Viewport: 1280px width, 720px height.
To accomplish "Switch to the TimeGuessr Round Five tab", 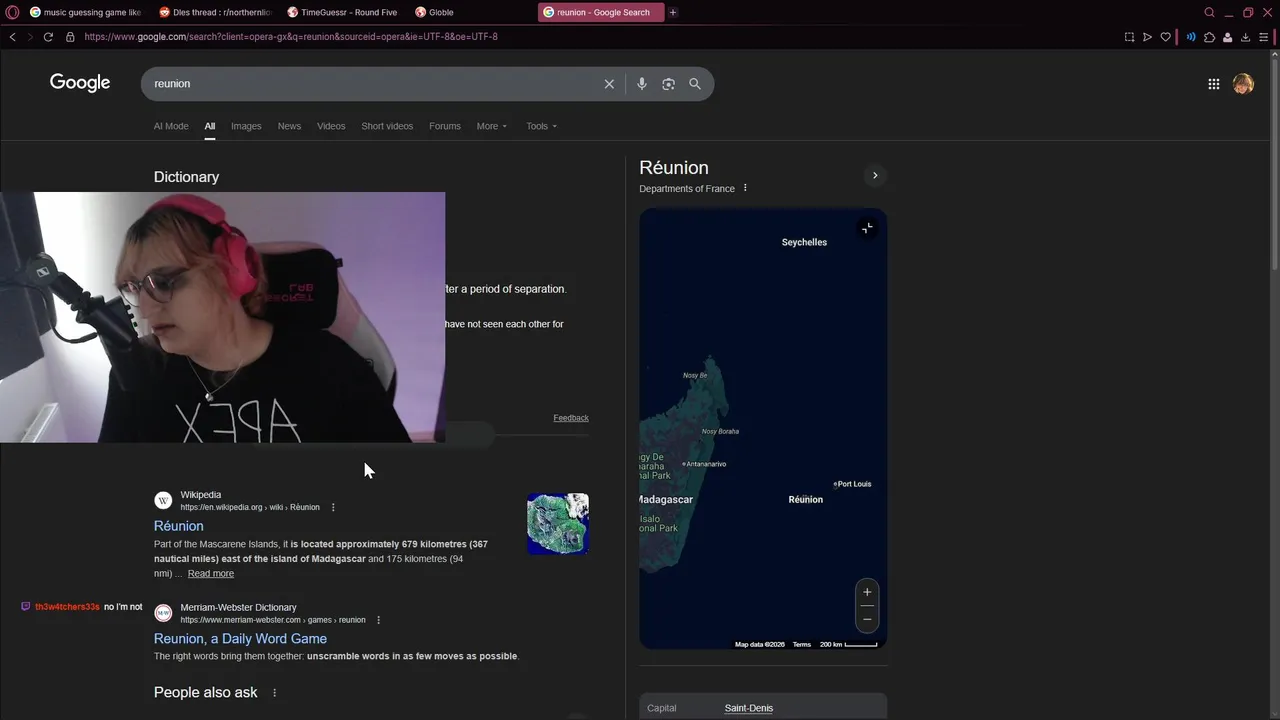I will click(343, 12).
